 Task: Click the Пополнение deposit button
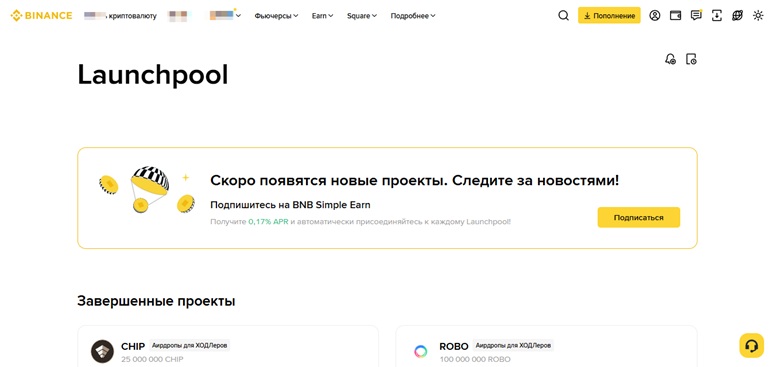(609, 16)
